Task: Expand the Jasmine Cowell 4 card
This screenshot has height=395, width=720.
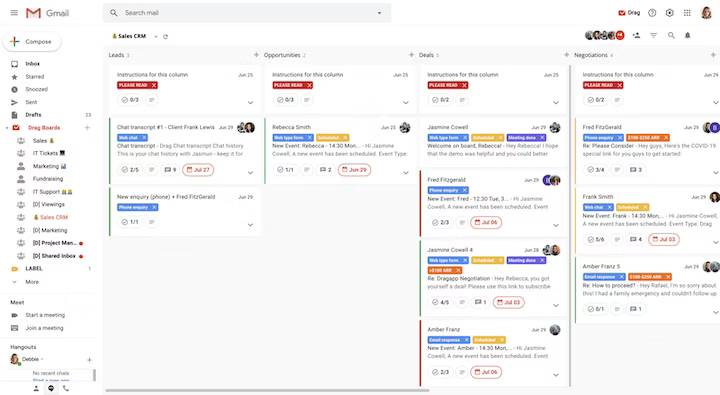Action: (556, 305)
